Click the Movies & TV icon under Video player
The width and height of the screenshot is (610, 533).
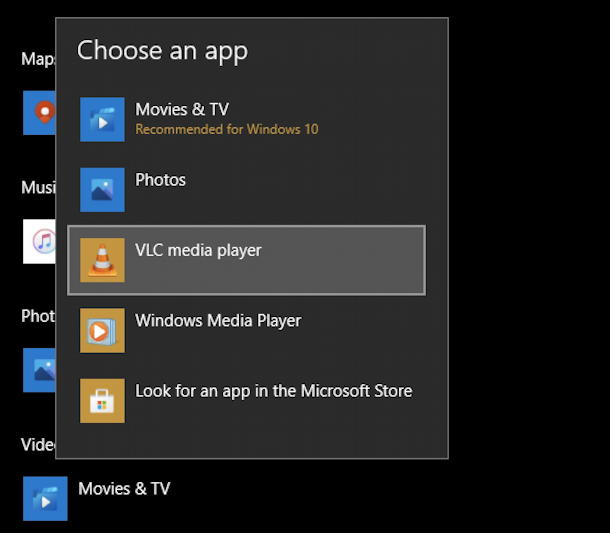point(45,498)
